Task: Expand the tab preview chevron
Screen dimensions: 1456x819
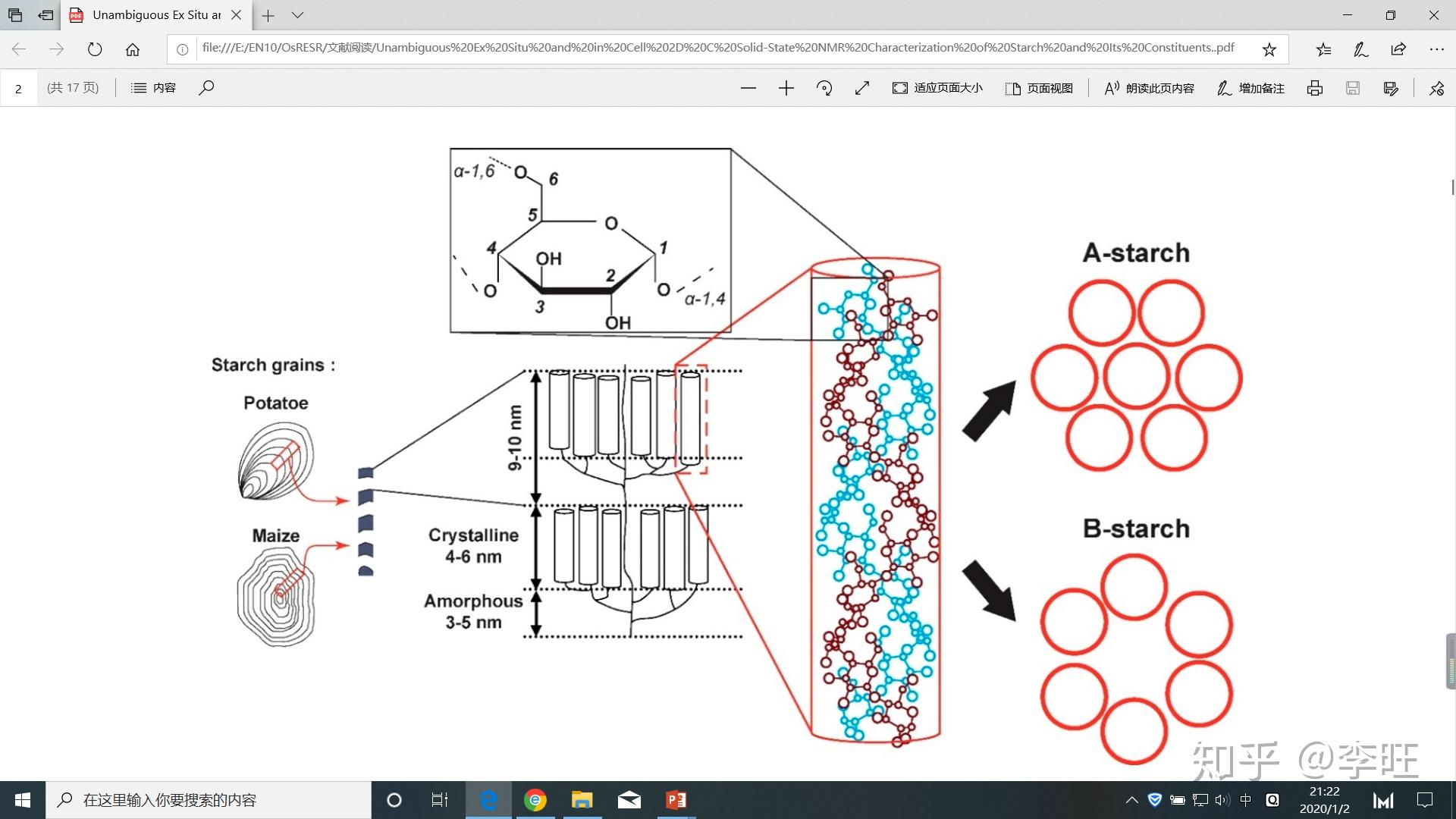Action: (x=297, y=15)
